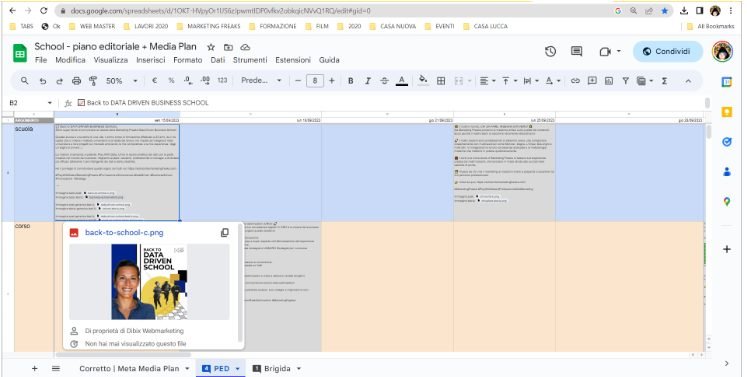Start a Meet call camera icon

pos(605,51)
